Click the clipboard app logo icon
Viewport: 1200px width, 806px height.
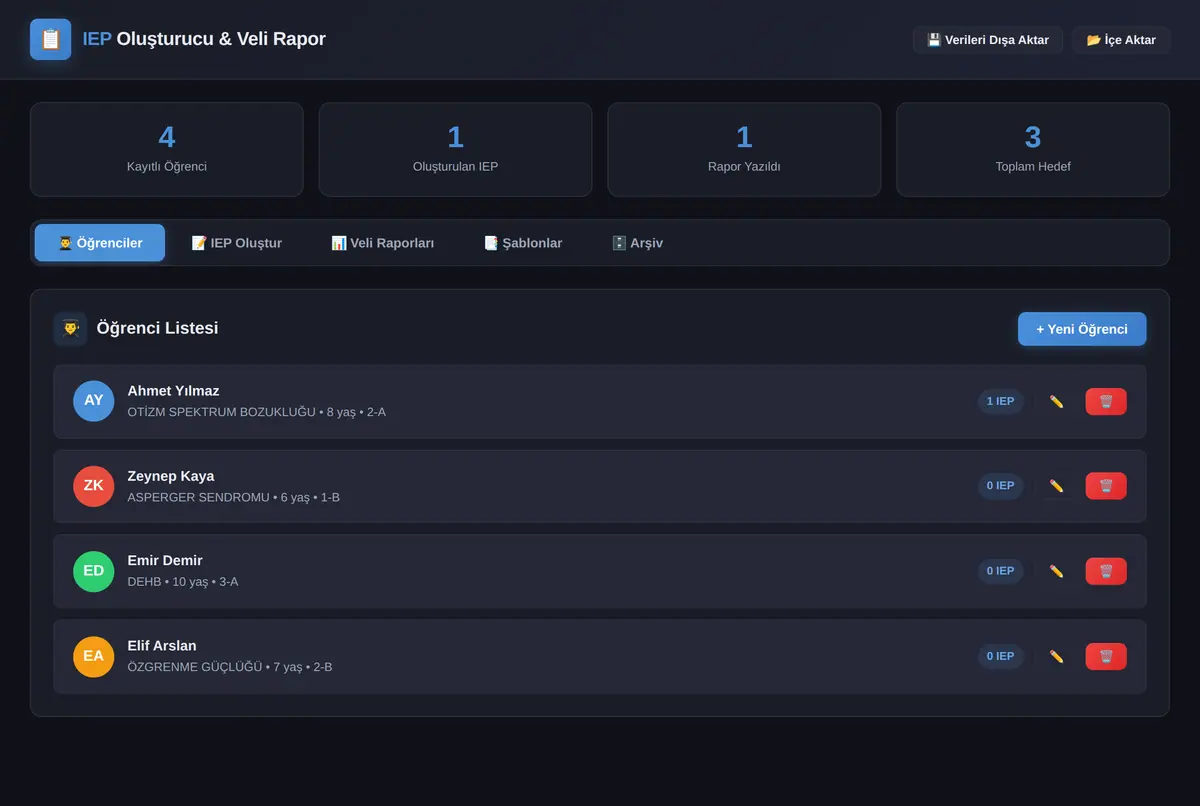(x=50, y=39)
